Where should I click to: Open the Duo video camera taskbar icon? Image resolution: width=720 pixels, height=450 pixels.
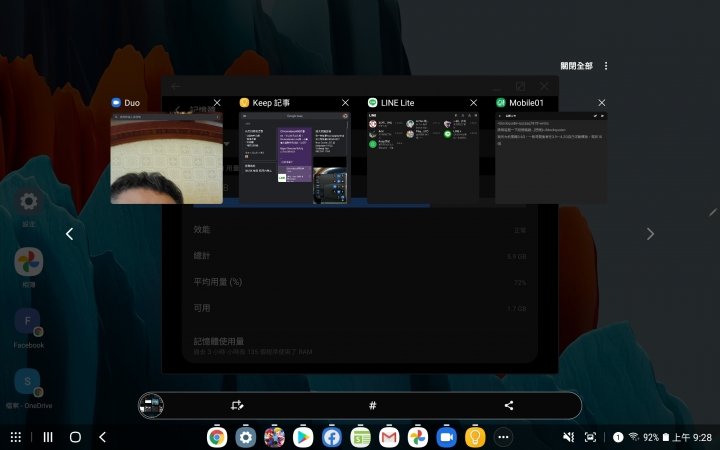tap(446, 437)
